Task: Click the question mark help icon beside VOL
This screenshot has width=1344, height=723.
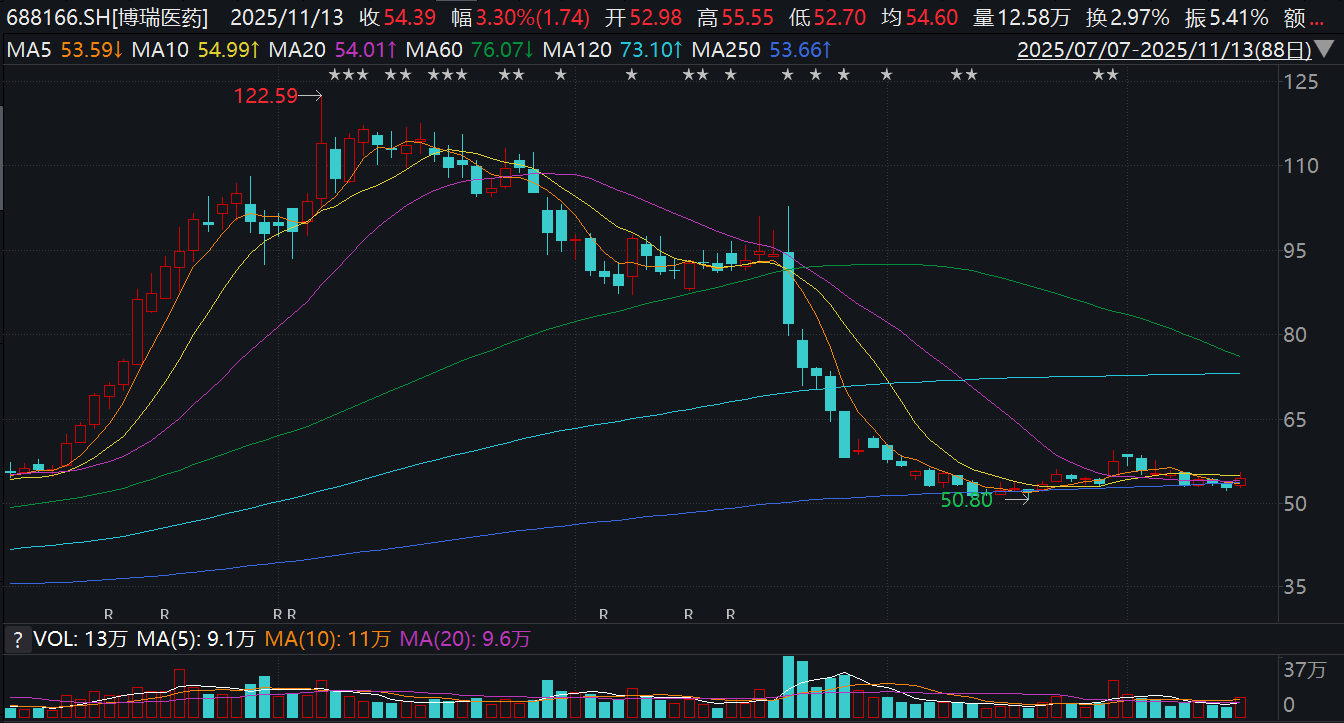Action: tap(16, 639)
